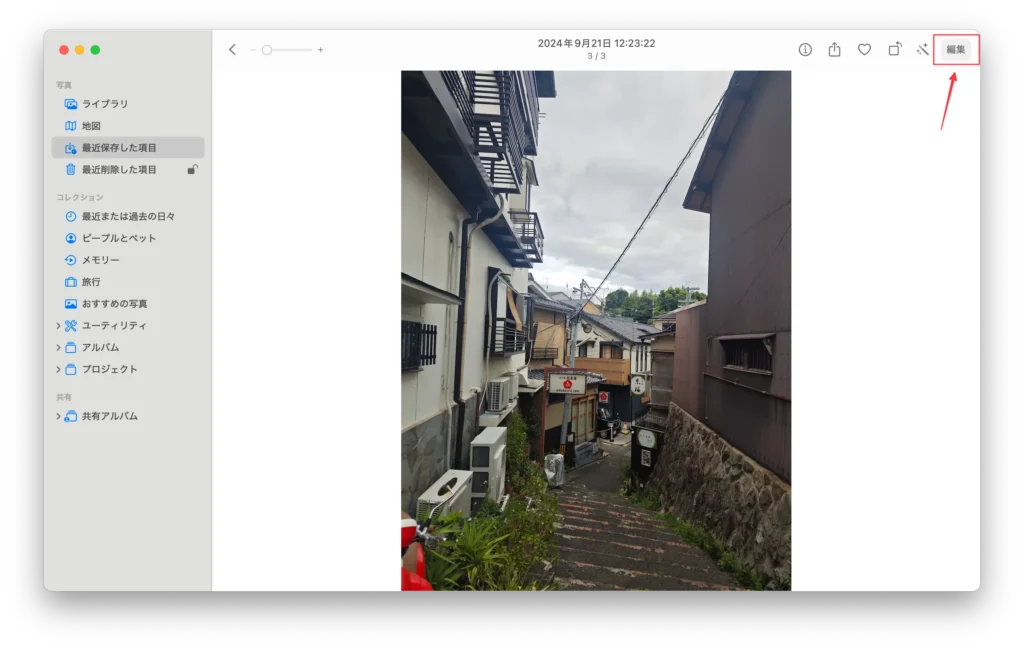The image size is (1024, 649).
Task: Unlock recently deleted items via the lock icon
Action: pyautogui.click(x=191, y=169)
